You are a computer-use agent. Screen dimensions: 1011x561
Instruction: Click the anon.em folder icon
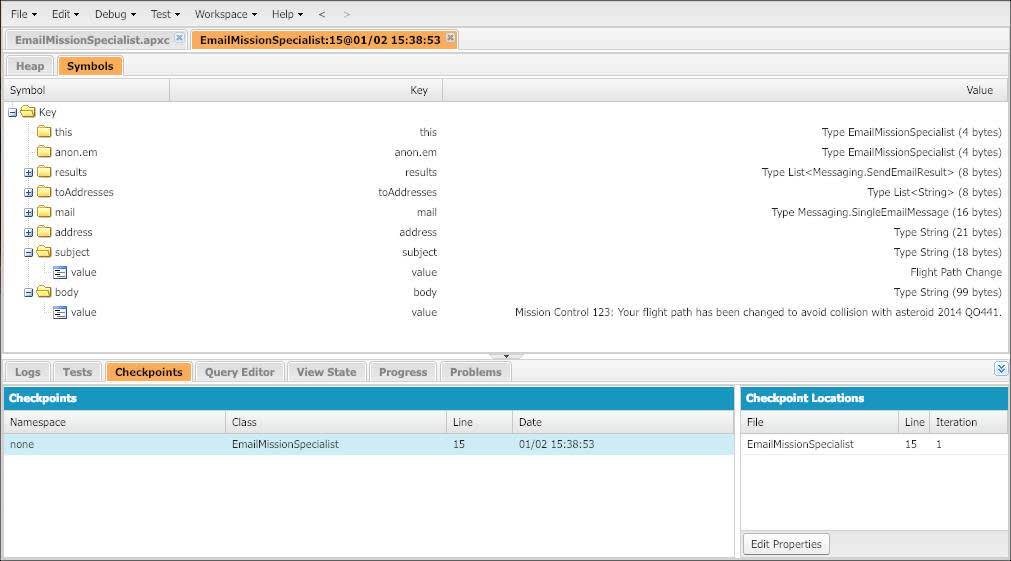(44, 152)
